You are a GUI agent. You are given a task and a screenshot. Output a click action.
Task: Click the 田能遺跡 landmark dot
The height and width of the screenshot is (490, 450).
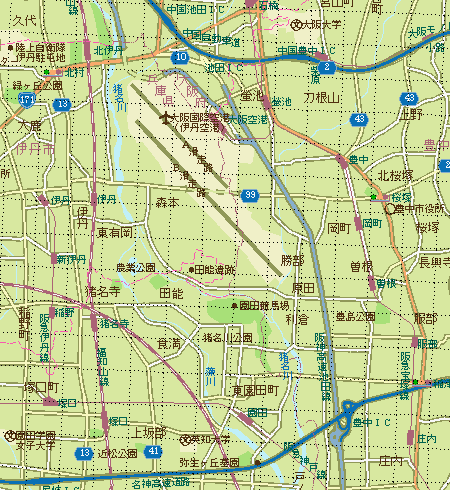pos(191,270)
